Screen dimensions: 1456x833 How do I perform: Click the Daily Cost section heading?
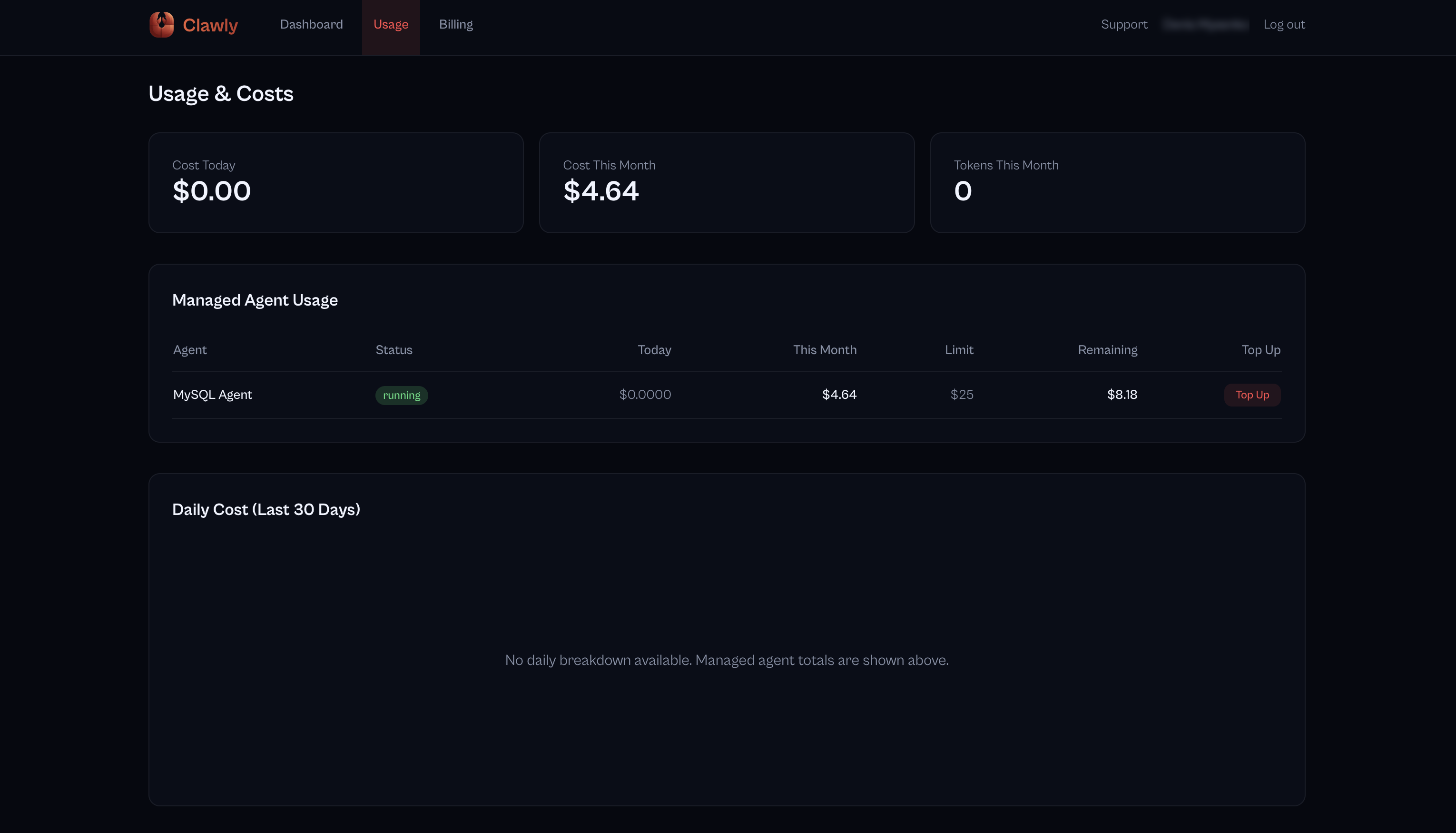(266, 509)
